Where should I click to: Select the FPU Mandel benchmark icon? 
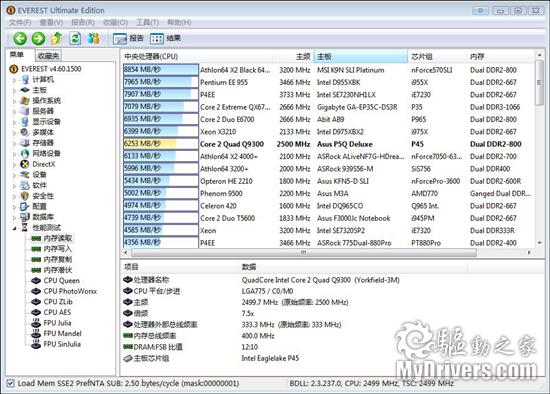tap(36, 334)
